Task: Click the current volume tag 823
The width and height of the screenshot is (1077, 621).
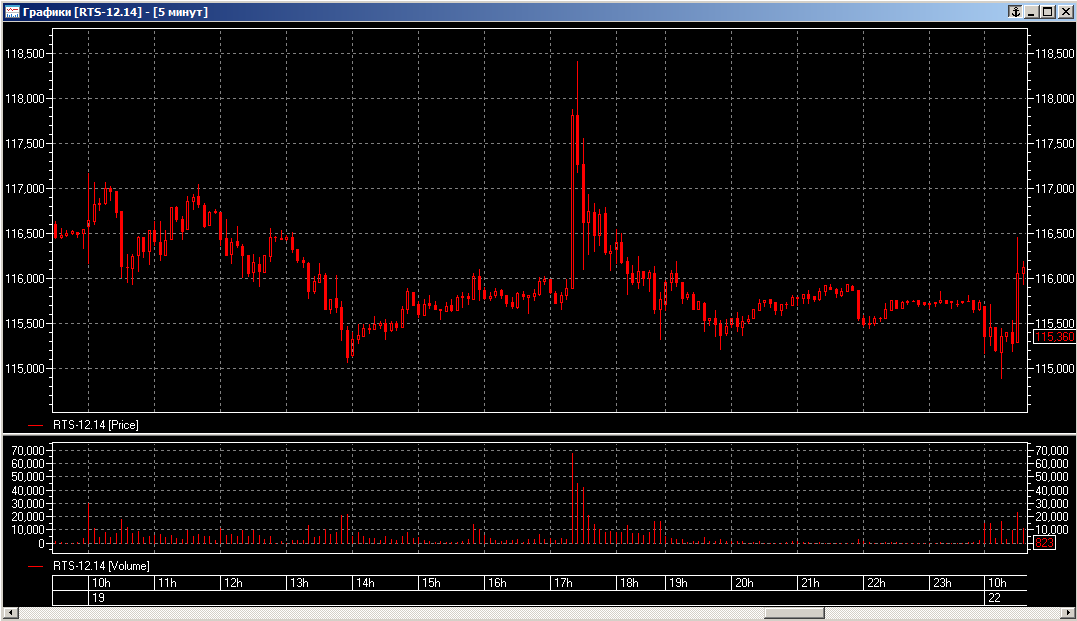Action: [1044, 543]
